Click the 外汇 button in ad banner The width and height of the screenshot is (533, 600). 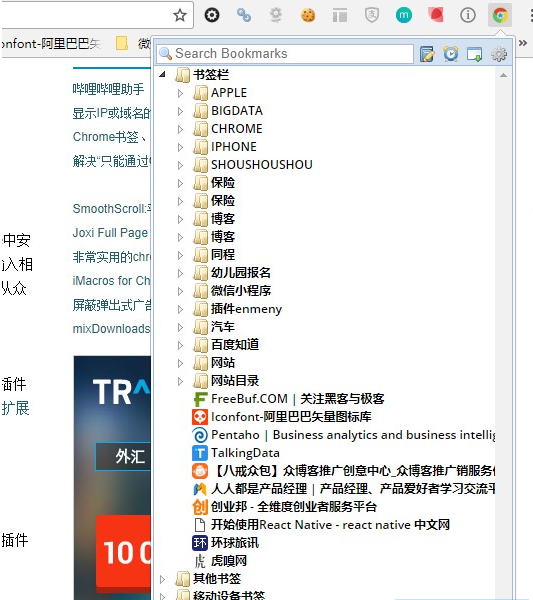[123, 456]
